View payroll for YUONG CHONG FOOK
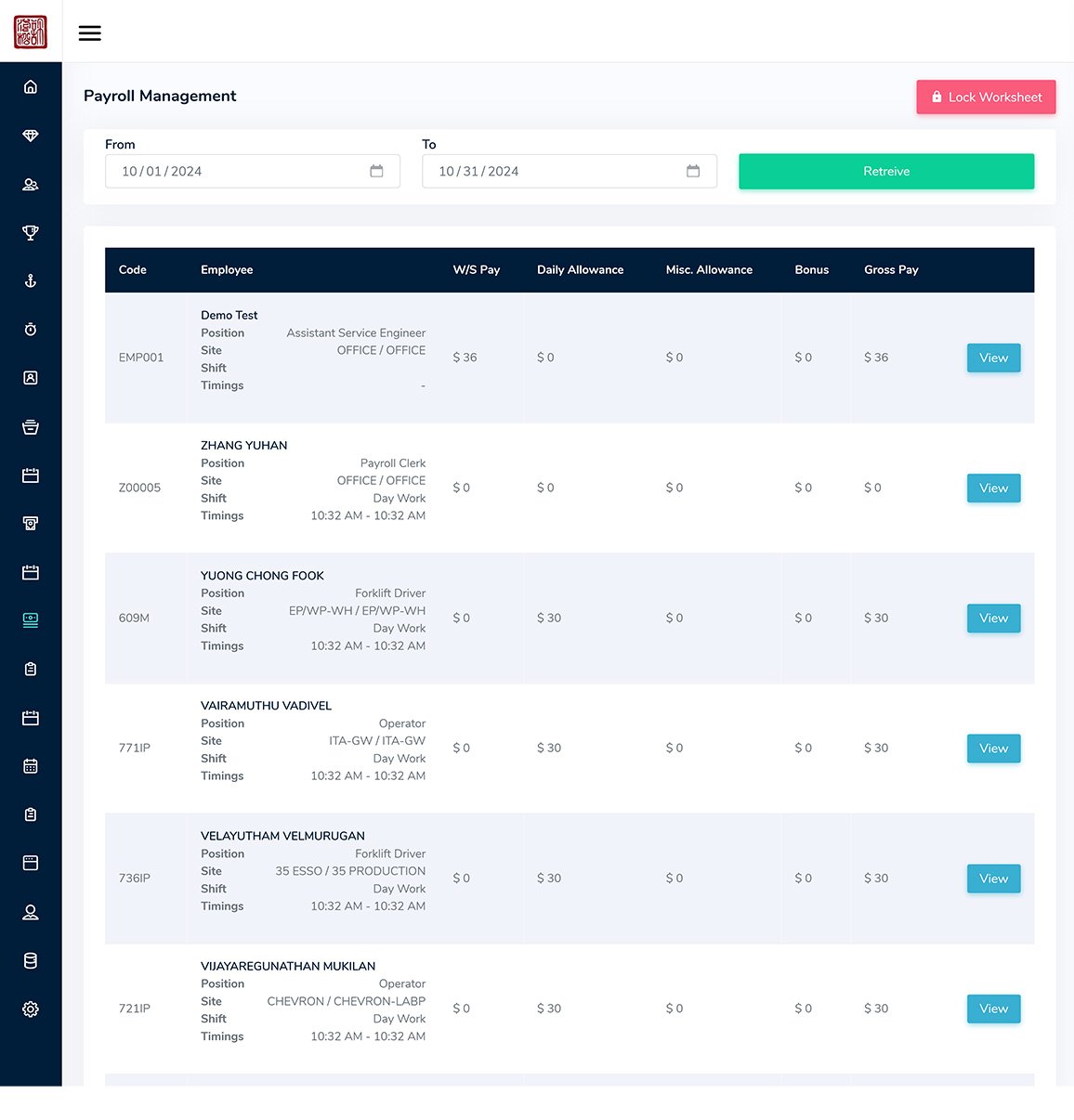 [x=993, y=618]
